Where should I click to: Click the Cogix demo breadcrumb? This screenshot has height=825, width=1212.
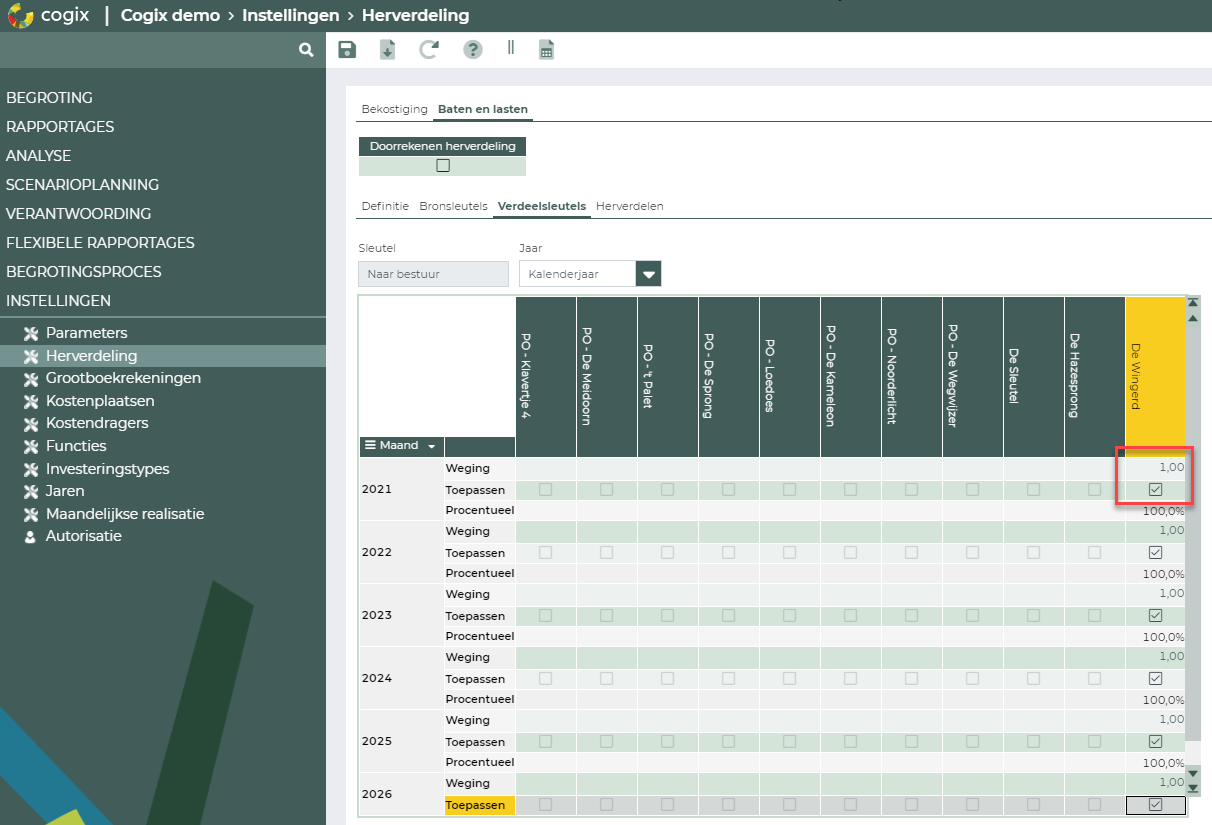[170, 16]
